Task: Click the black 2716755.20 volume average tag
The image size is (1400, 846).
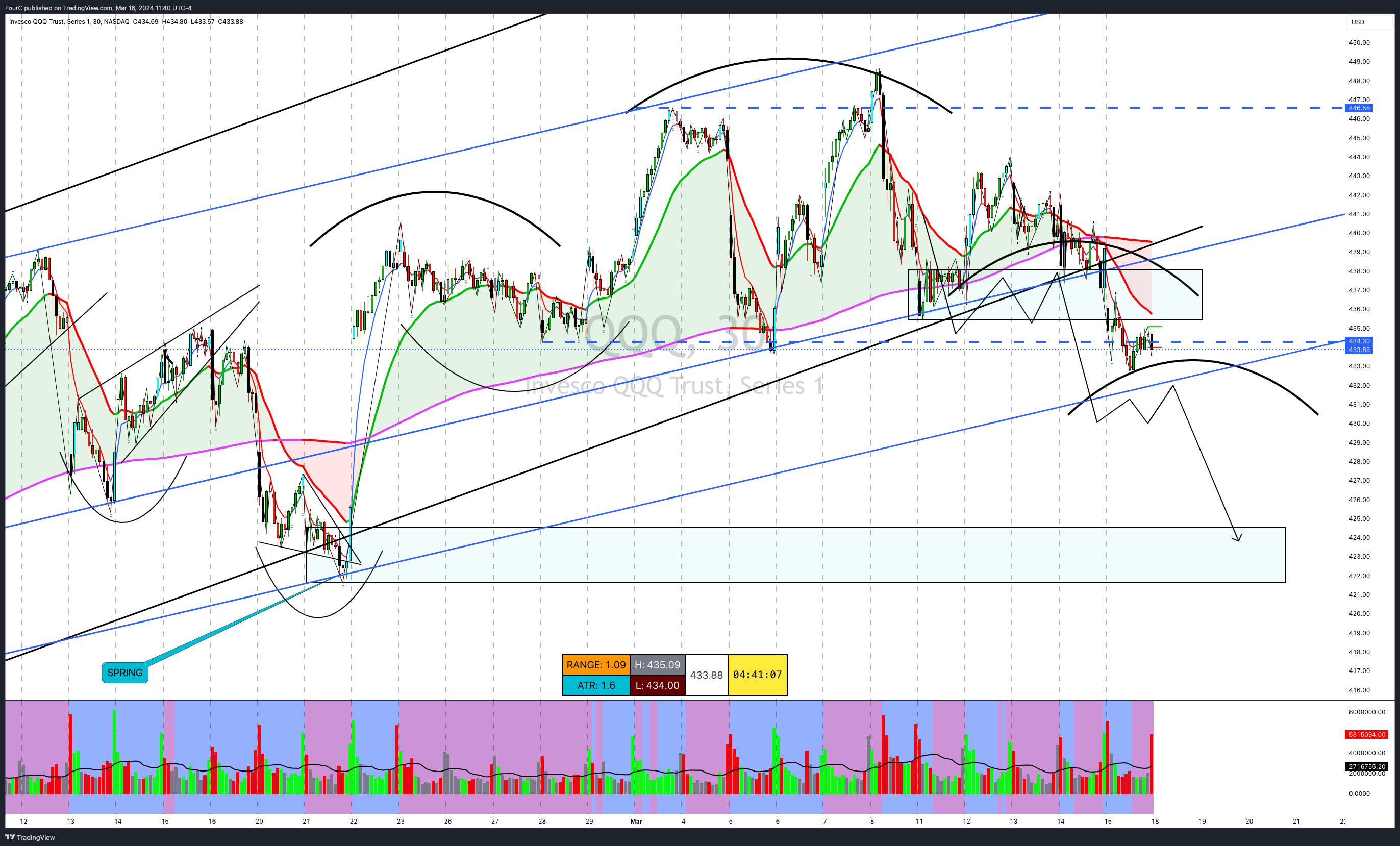Action: click(1366, 766)
